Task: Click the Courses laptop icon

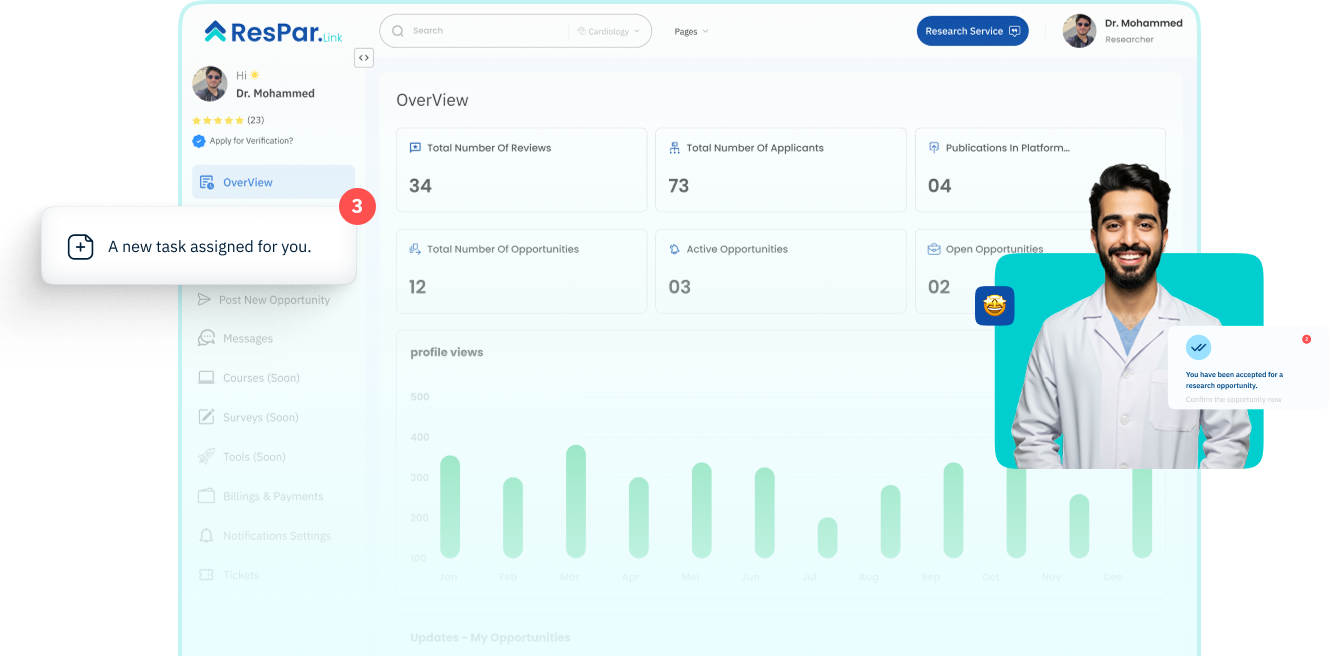Action: [206, 378]
